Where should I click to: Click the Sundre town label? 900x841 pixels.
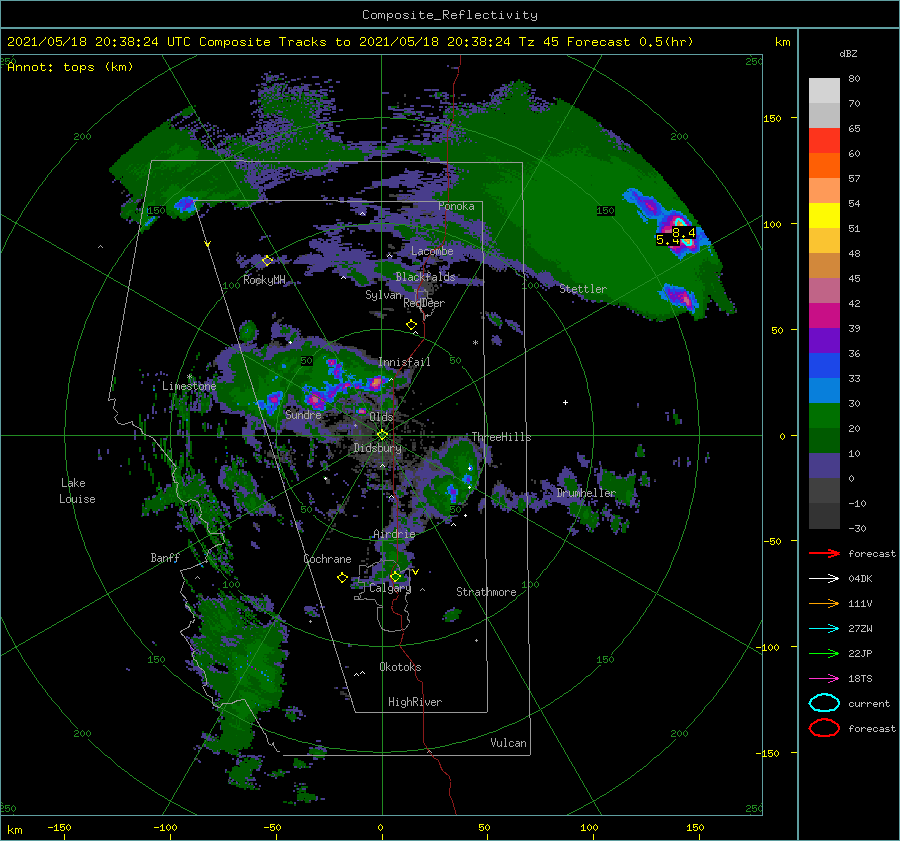point(304,414)
